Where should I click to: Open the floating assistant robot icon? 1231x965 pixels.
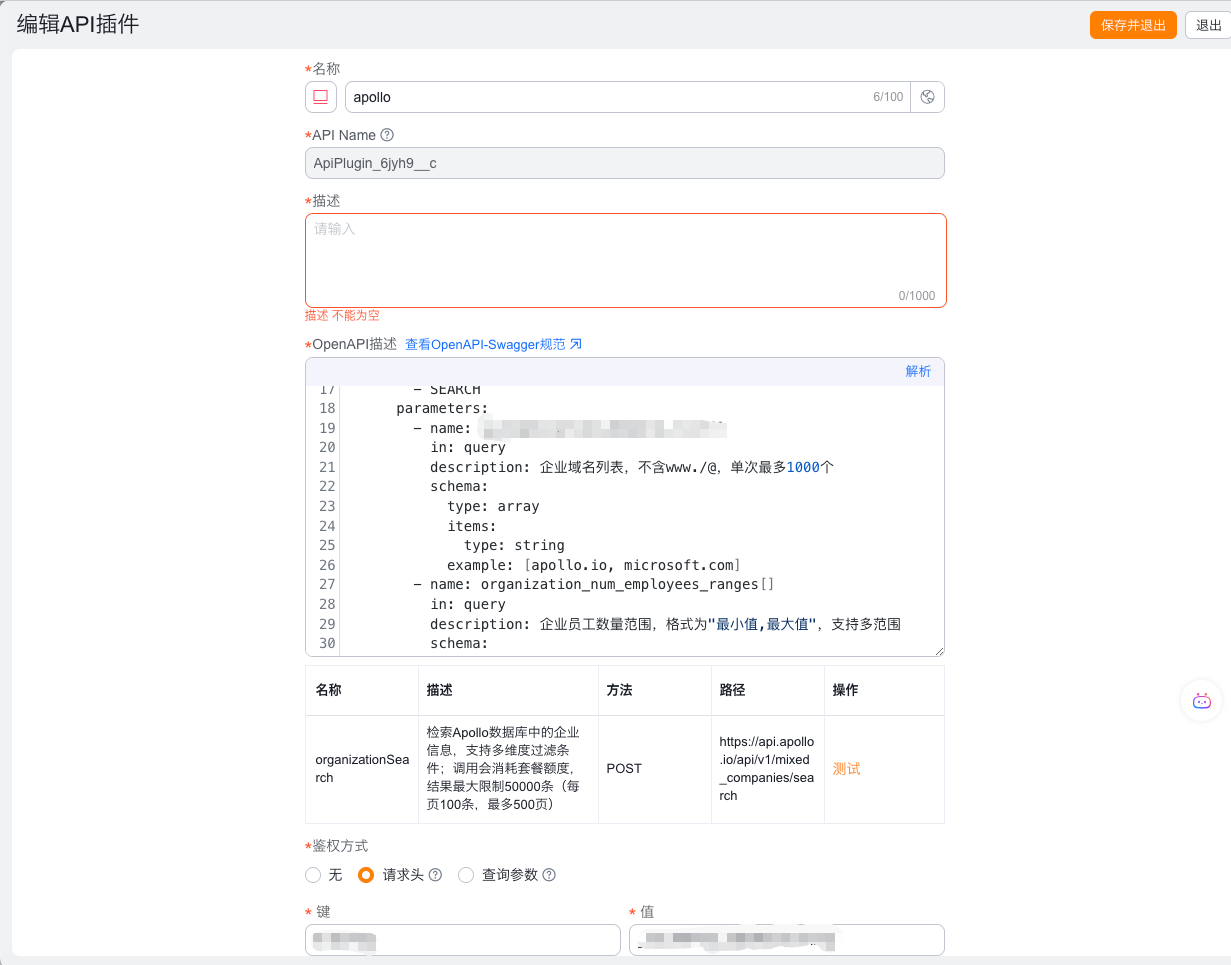(1202, 701)
